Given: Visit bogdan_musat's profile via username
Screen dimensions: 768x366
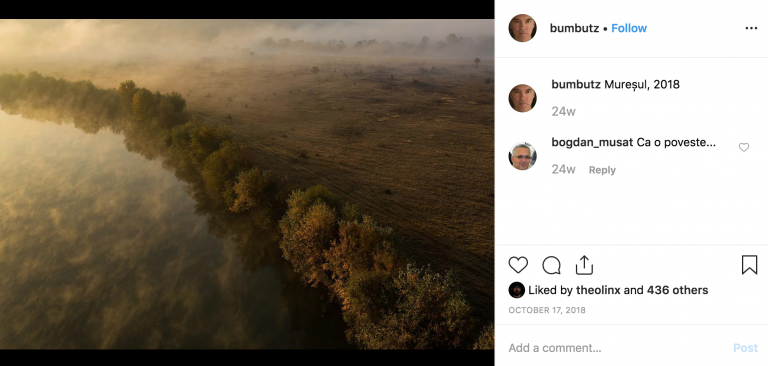Looking at the screenshot, I should (592, 143).
